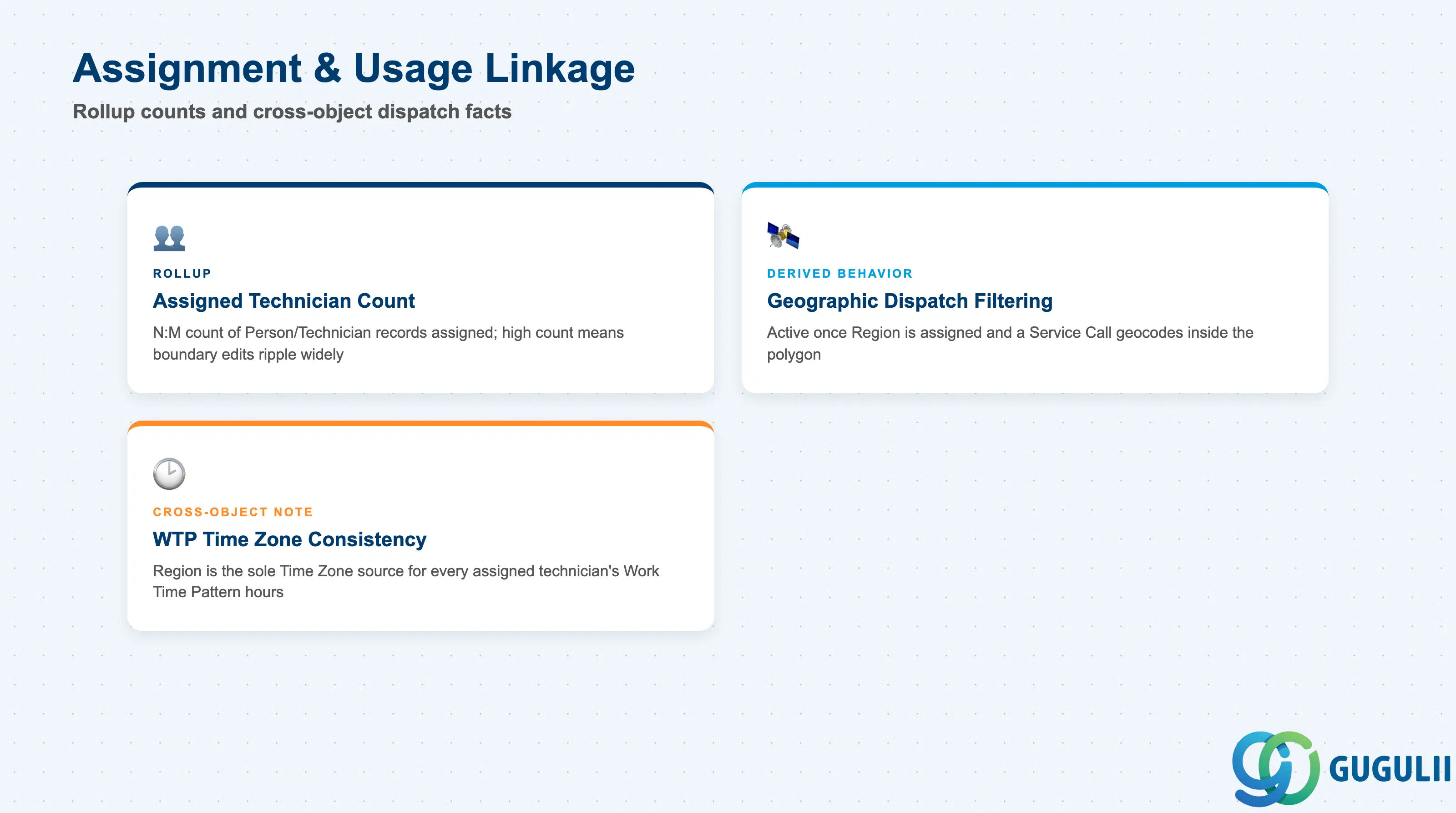Select the ROLLUP category label

click(182, 274)
